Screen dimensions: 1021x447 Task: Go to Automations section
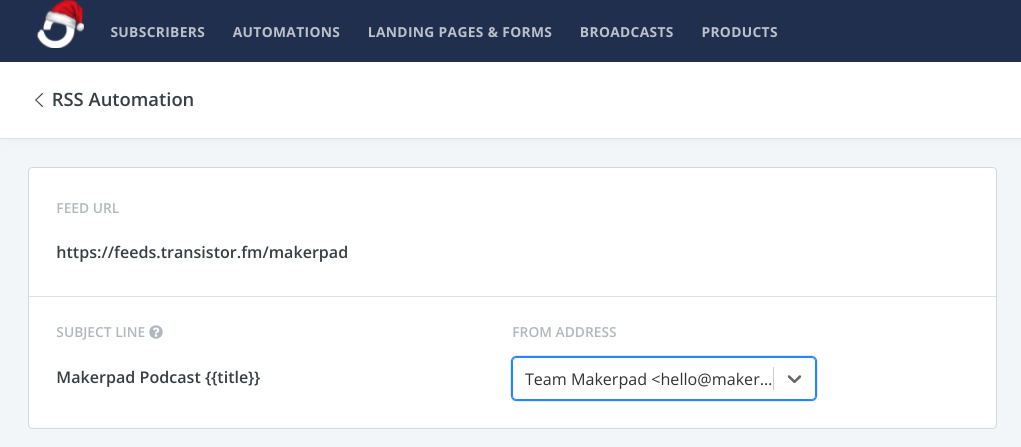pos(287,32)
